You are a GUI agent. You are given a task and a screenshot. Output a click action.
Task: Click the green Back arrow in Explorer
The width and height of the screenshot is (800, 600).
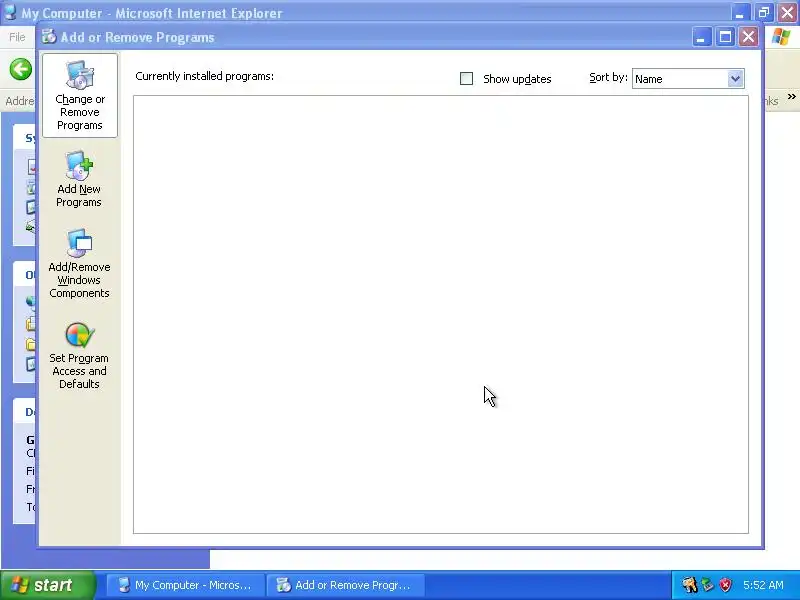20,69
